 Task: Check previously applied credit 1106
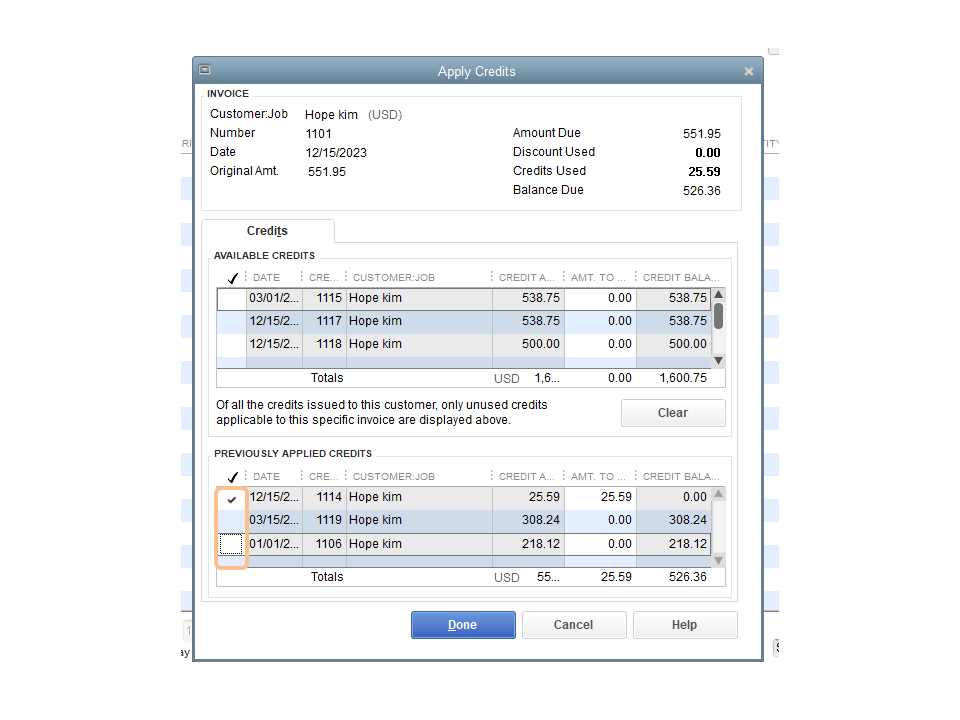tap(232, 544)
